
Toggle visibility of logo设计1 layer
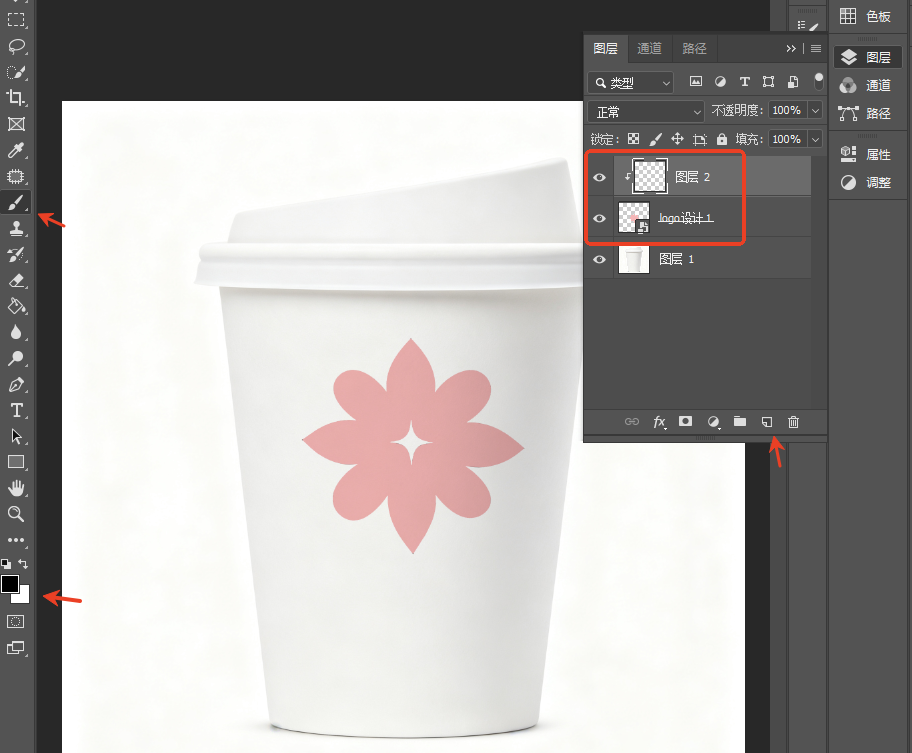[x=599, y=218]
